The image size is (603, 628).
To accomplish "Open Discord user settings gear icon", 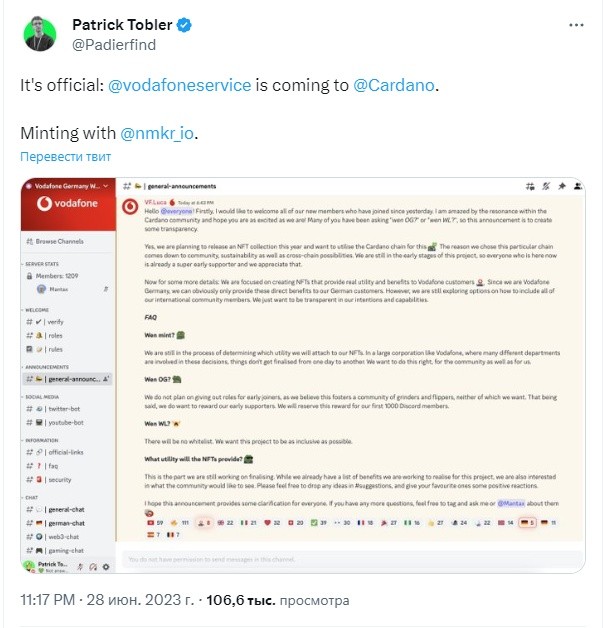I will coord(106,567).
